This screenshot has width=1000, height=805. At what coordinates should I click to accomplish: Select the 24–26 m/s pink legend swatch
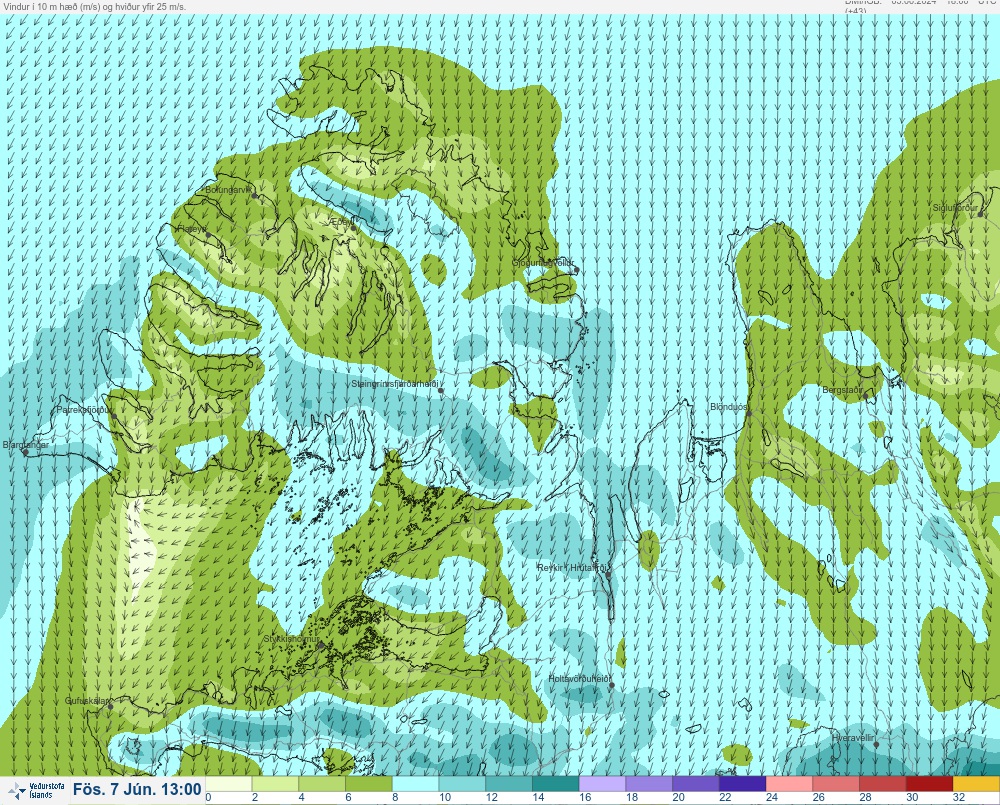[x=790, y=784]
